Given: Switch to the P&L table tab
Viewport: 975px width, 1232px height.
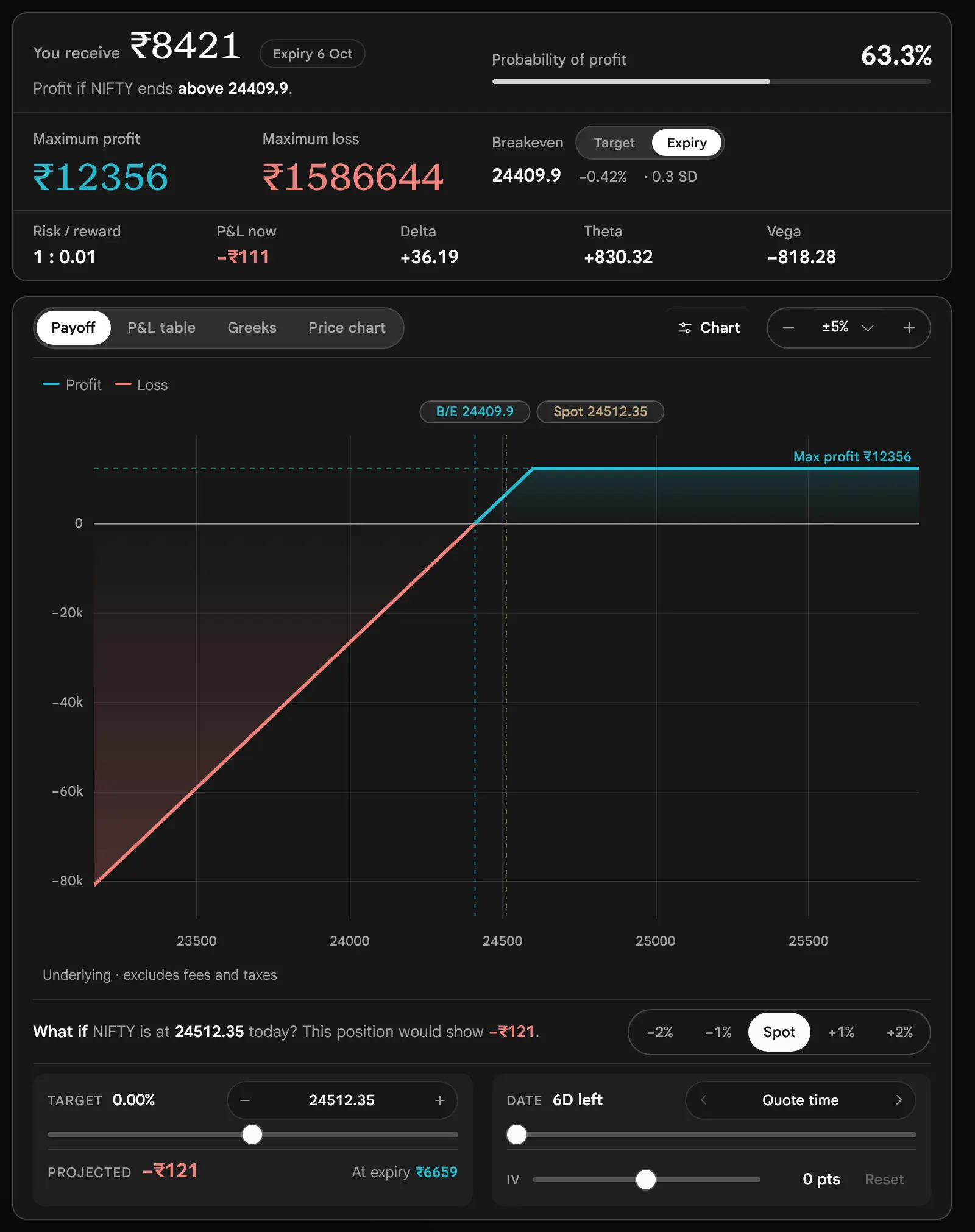Looking at the screenshot, I should point(161,328).
